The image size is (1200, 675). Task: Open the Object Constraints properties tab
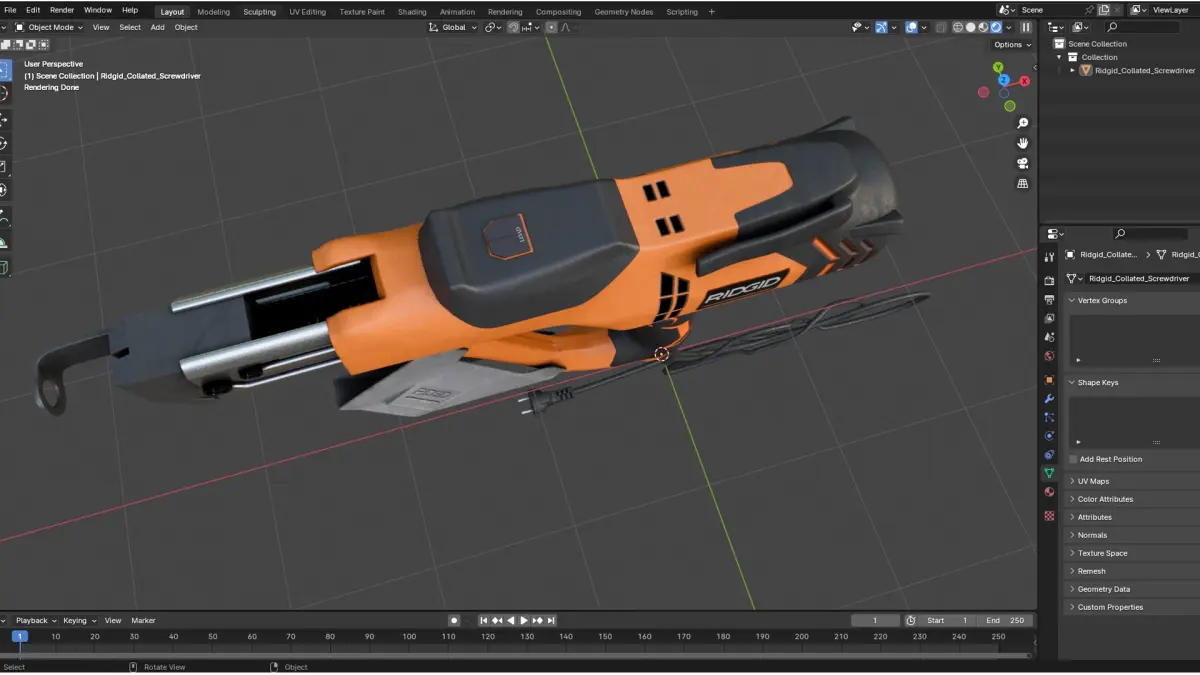click(x=1049, y=455)
